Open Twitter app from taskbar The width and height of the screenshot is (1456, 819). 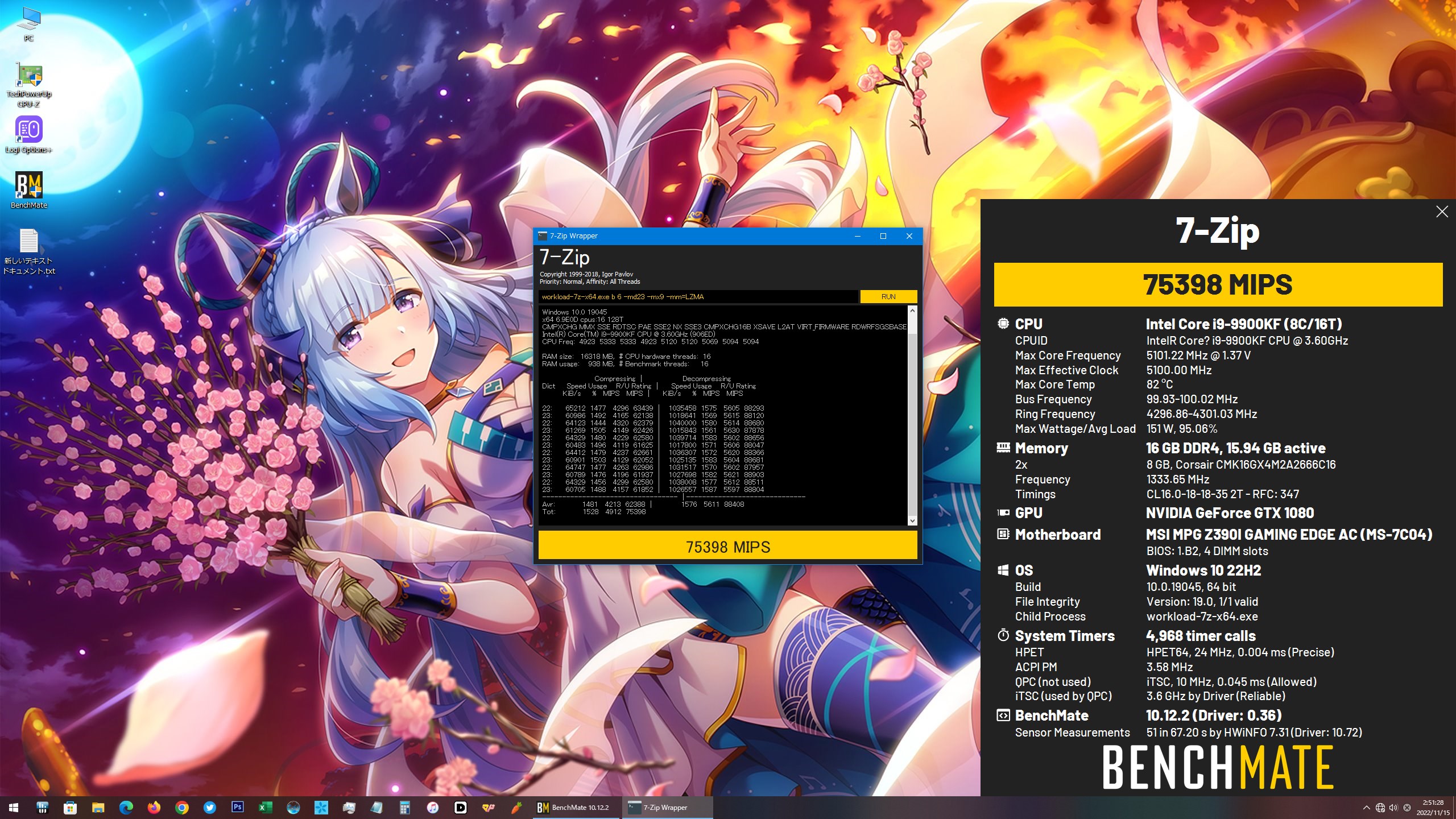(209, 808)
